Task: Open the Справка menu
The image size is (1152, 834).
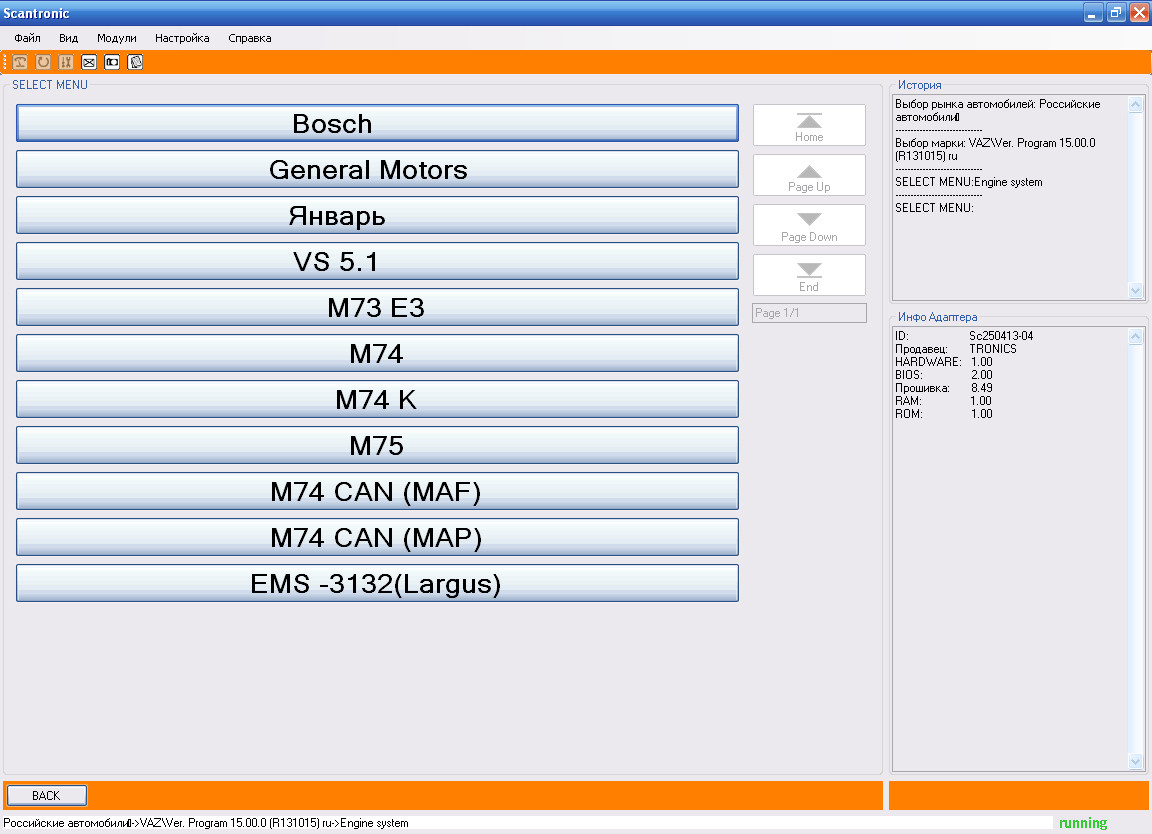Action: click(250, 38)
